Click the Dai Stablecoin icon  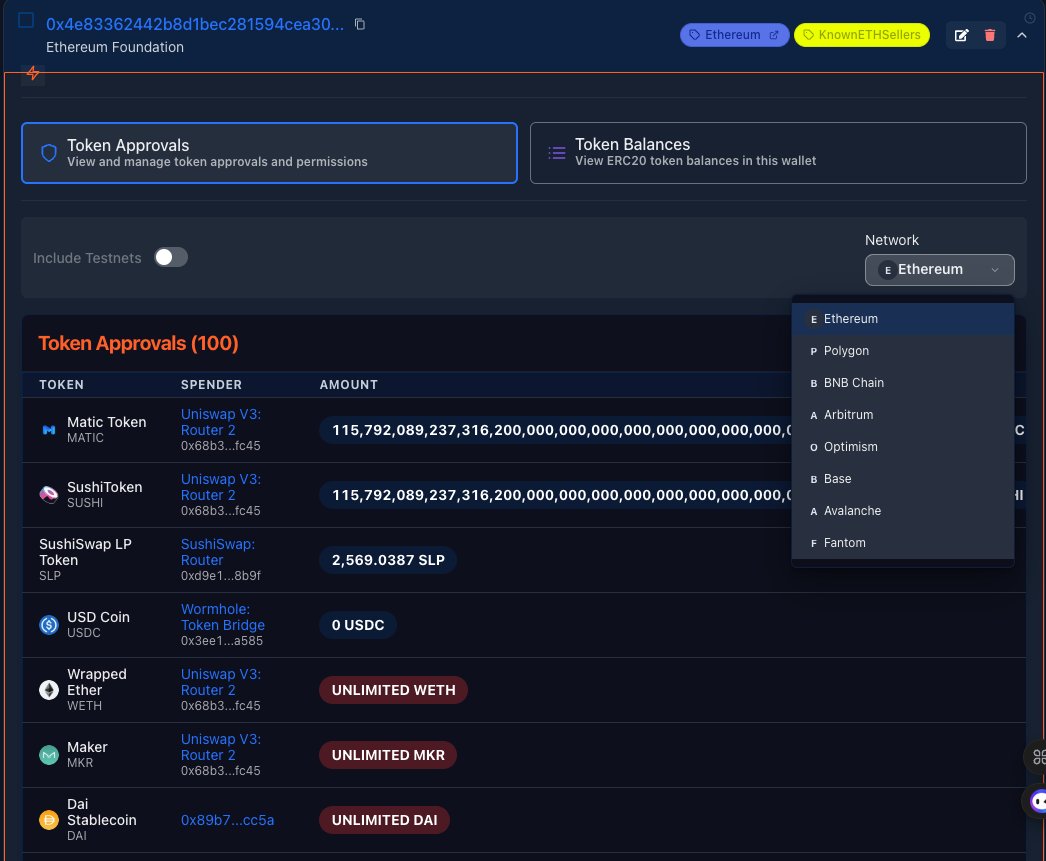click(x=49, y=820)
